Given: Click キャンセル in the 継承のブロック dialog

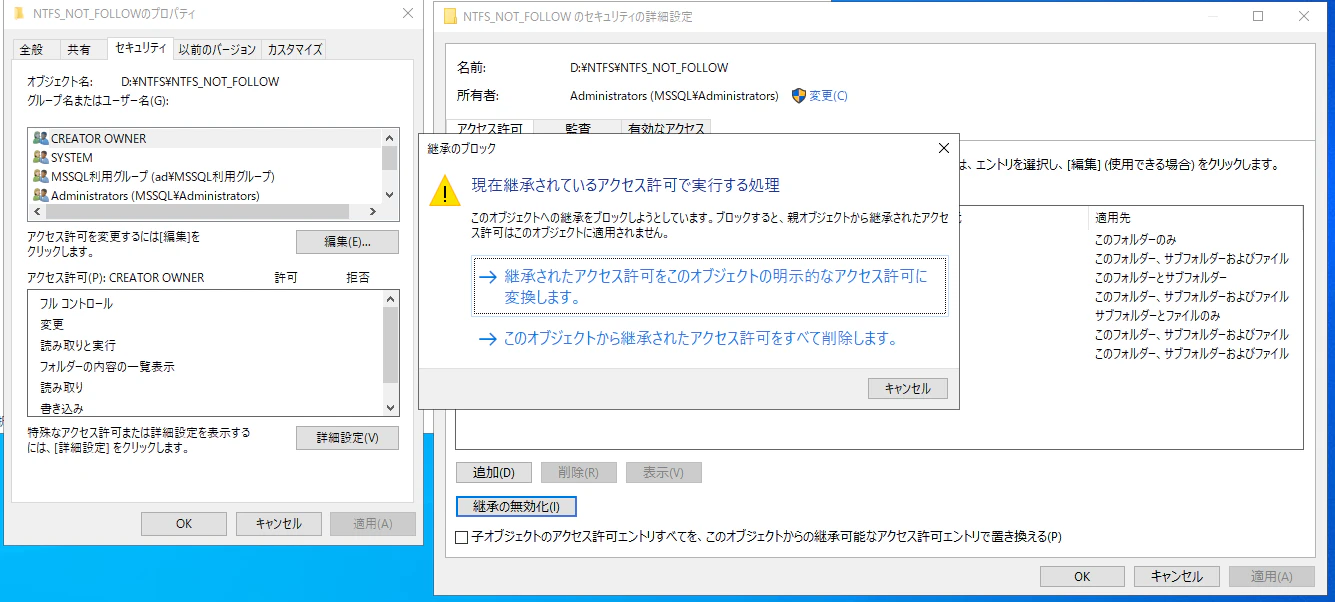Looking at the screenshot, I should [908, 389].
